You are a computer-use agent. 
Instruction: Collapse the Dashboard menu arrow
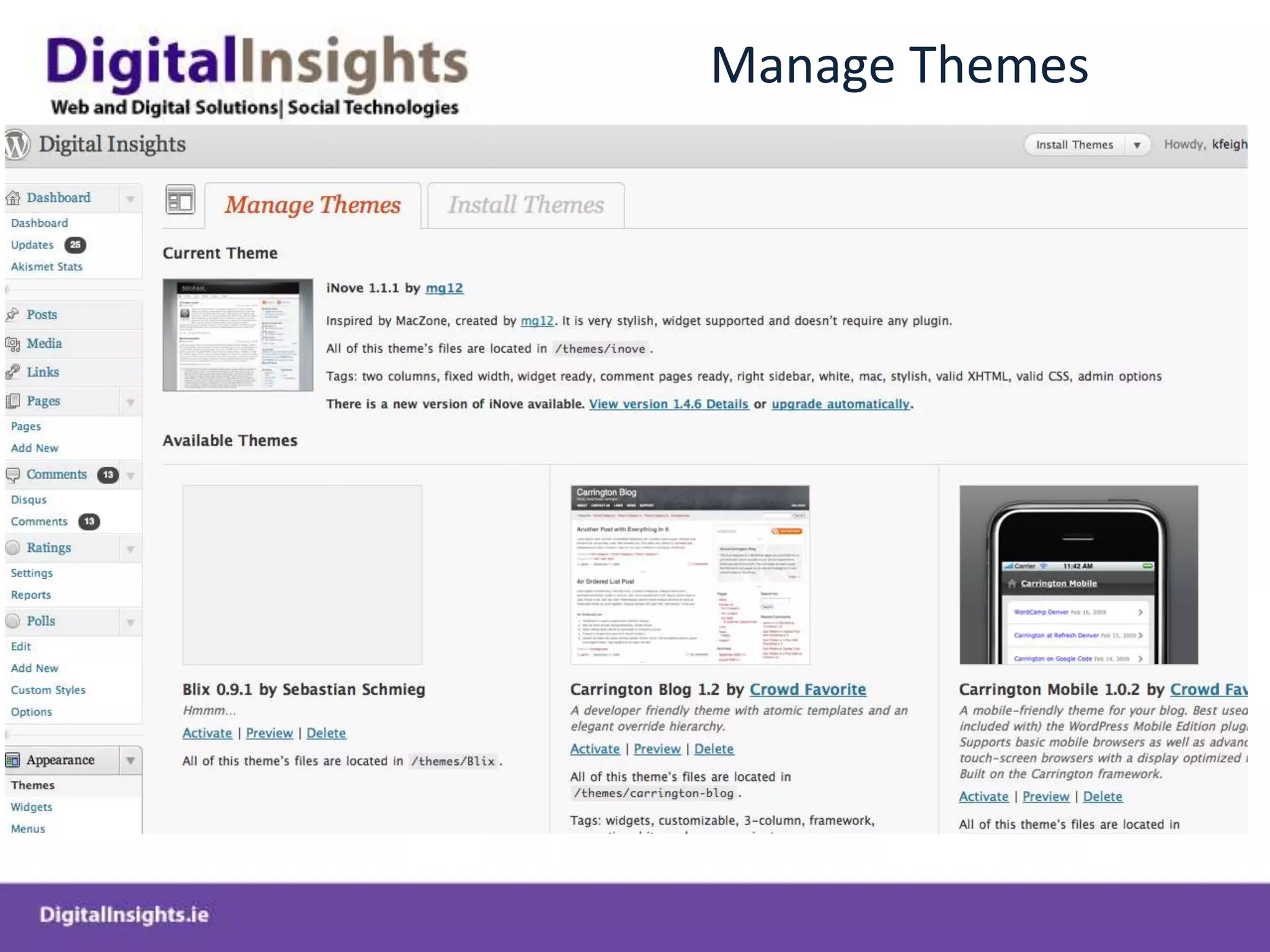130,199
